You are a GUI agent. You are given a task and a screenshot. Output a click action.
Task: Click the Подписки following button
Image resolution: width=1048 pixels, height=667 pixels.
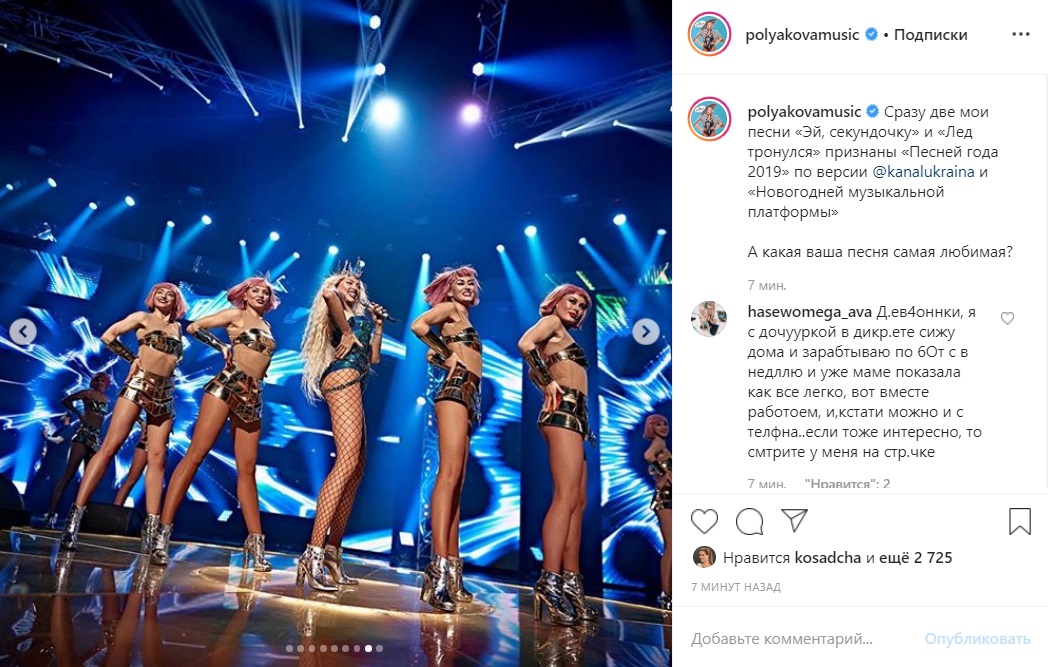pos(930,35)
